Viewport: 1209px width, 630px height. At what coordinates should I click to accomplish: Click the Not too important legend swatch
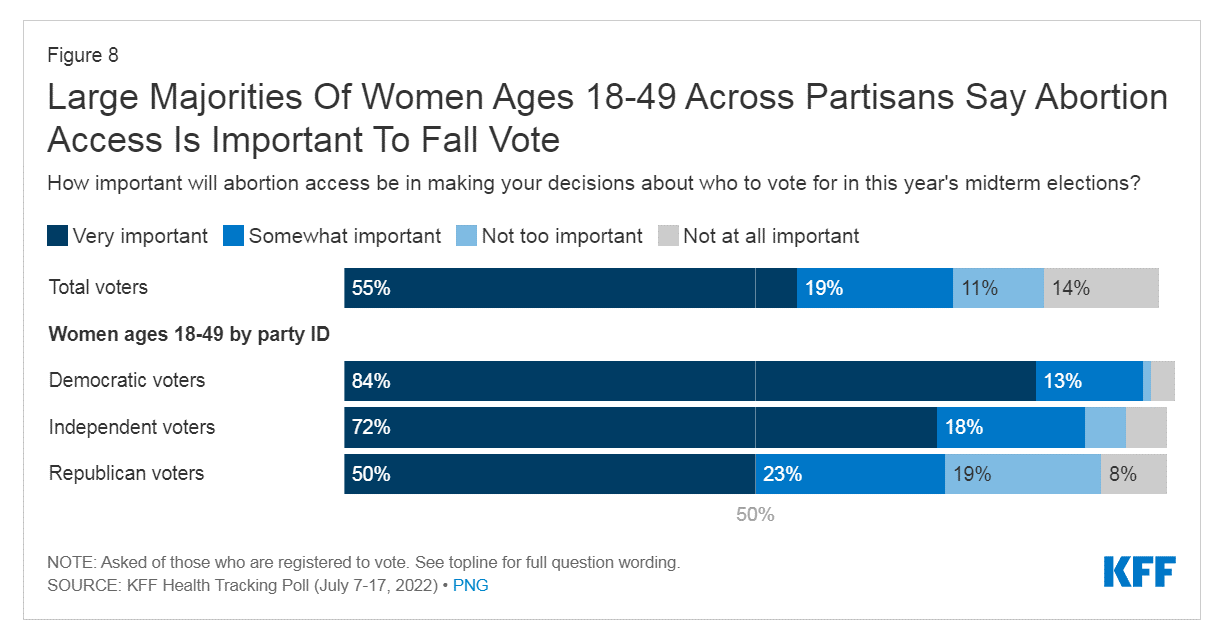pyautogui.click(x=465, y=237)
